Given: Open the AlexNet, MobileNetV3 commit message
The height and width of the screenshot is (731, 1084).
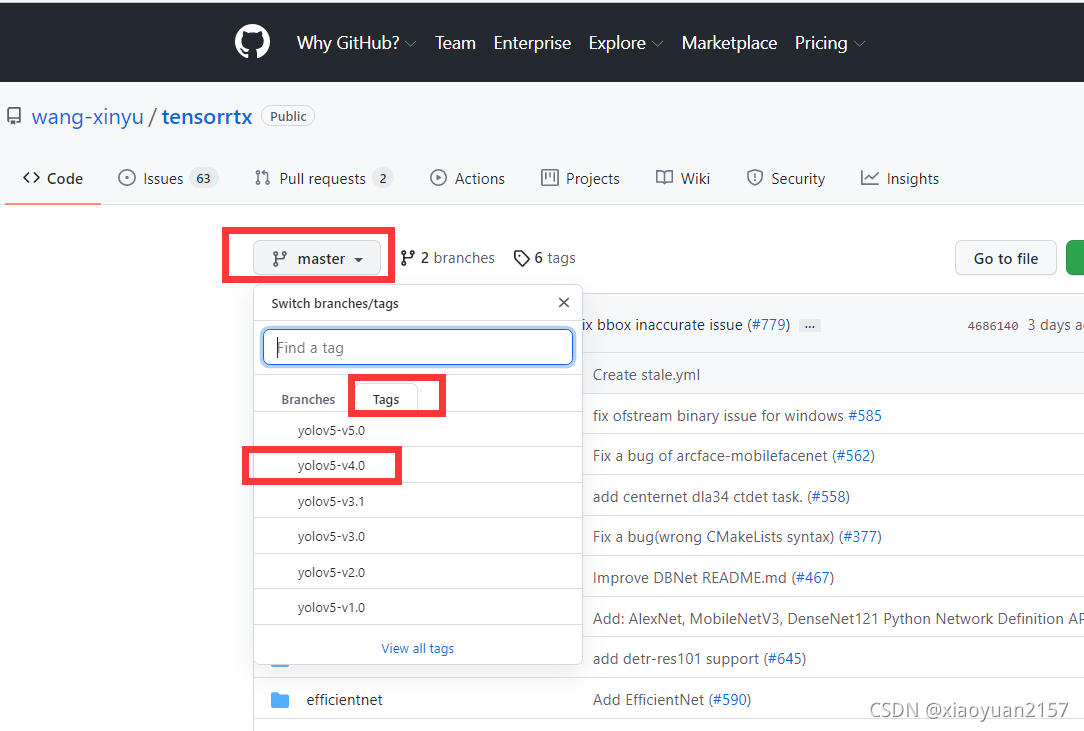Looking at the screenshot, I should (838, 618).
